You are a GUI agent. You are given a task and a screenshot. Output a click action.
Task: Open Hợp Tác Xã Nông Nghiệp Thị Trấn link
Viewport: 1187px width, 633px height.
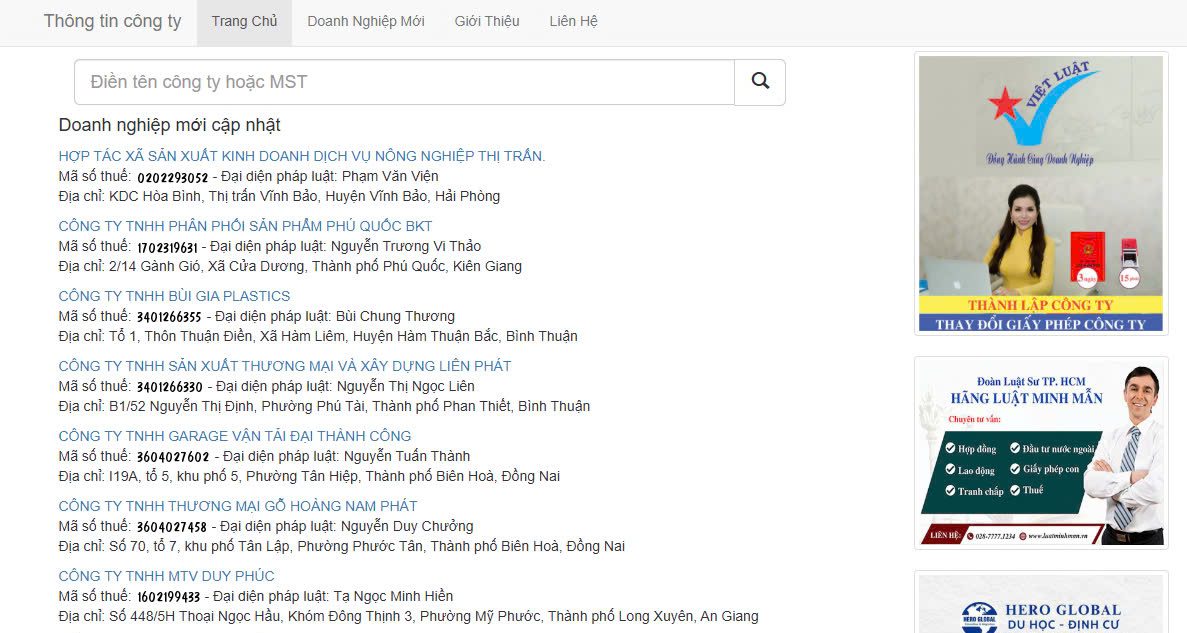(x=301, y=156)
